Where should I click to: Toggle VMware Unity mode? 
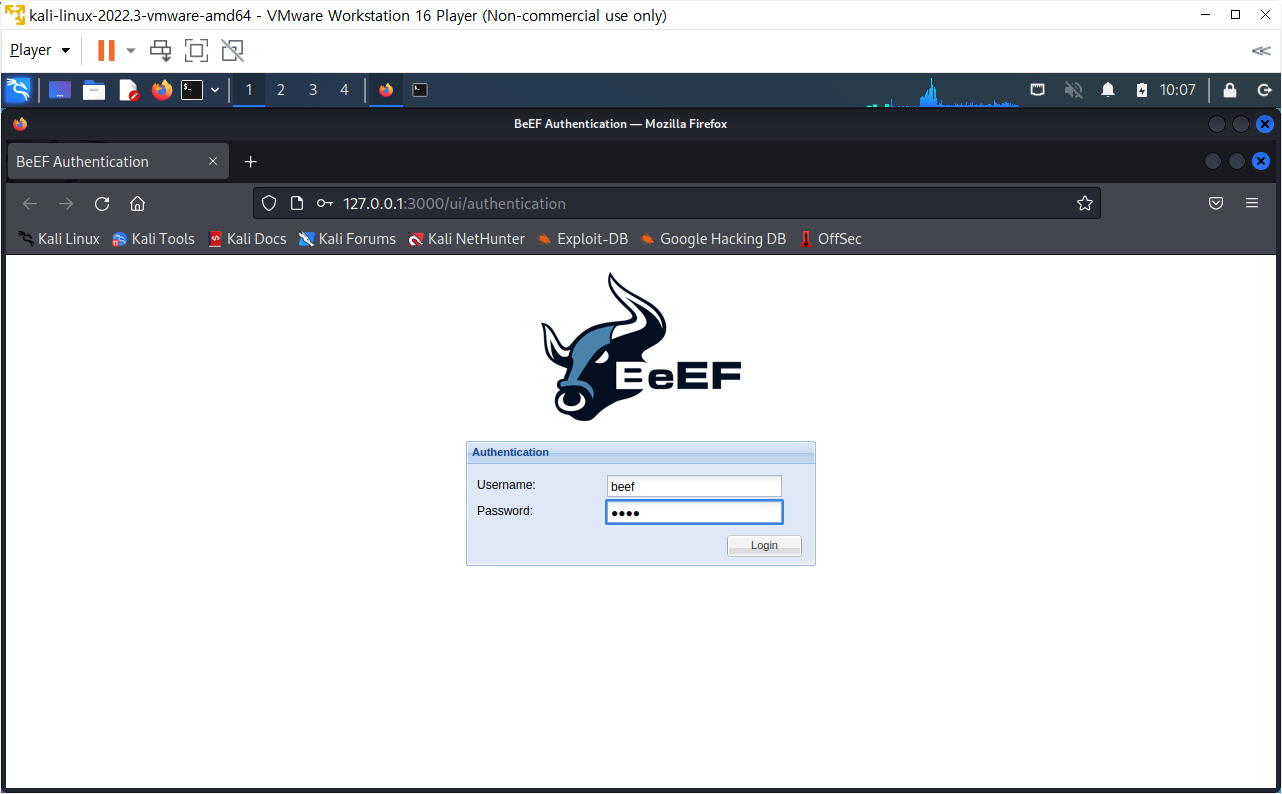pyautogui.click(x=232, y=50)
